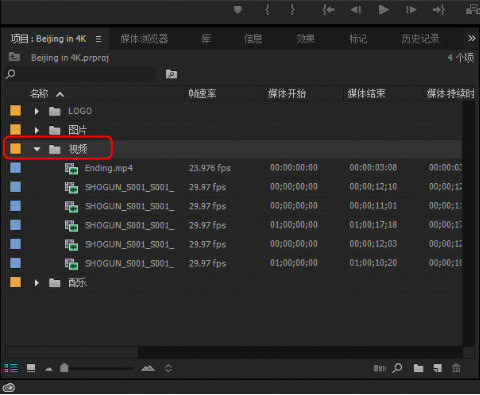The image size is (480, 395).
Task: Click Automate to Sequence icon
Action: pyautogui.click(x=380, y=368)
